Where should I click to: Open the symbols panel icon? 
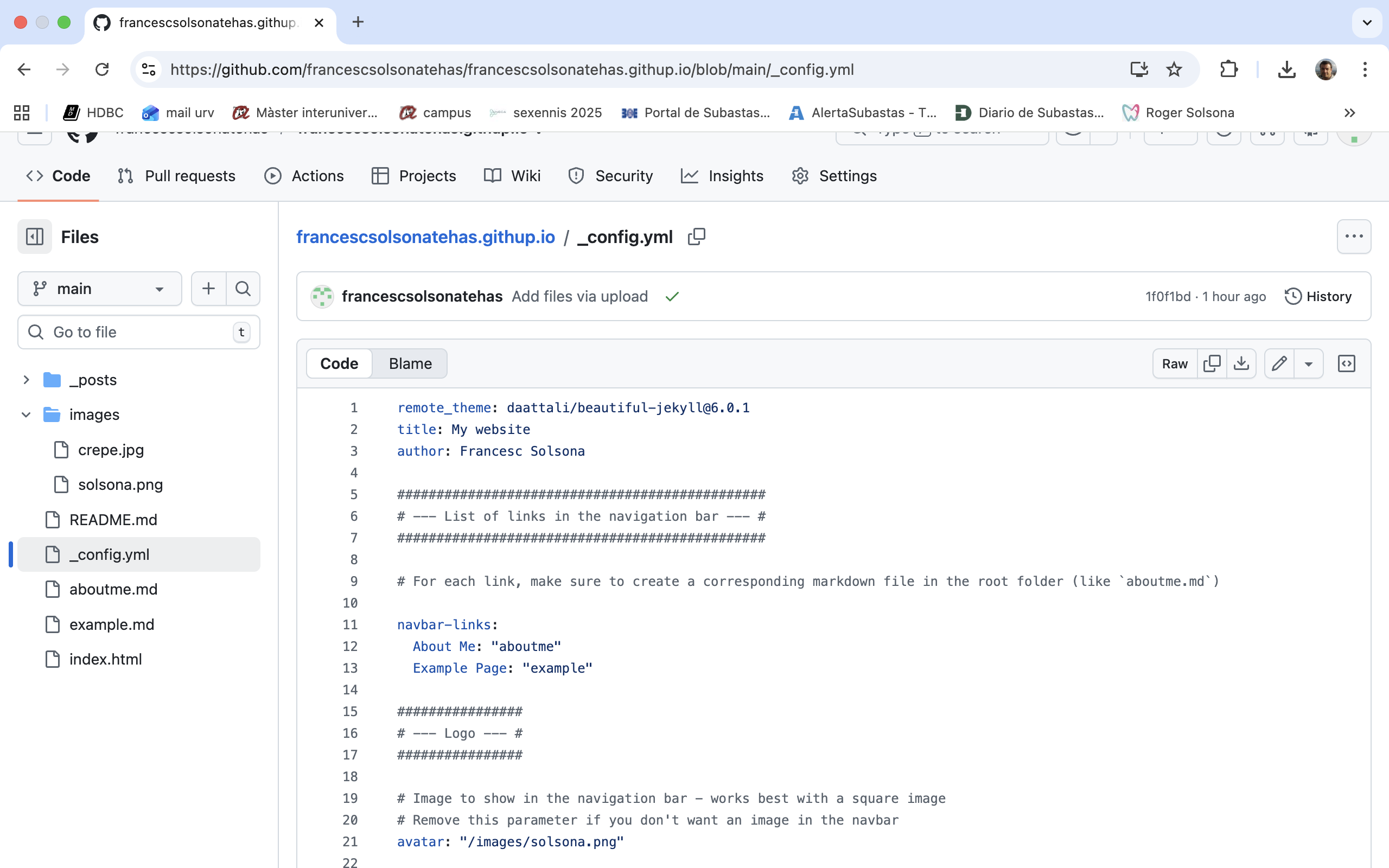coord(1346,363)
